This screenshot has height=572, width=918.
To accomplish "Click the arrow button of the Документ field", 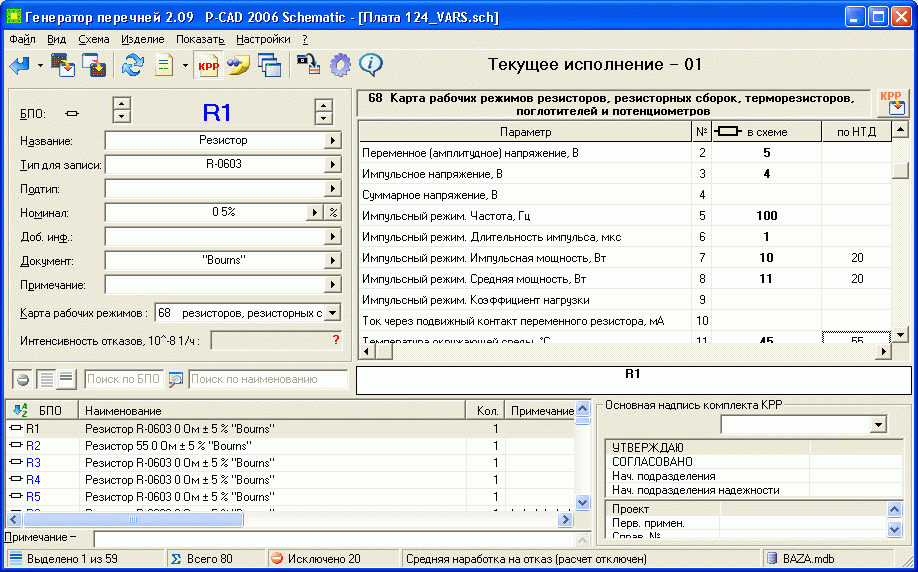I will coord(333,261).
